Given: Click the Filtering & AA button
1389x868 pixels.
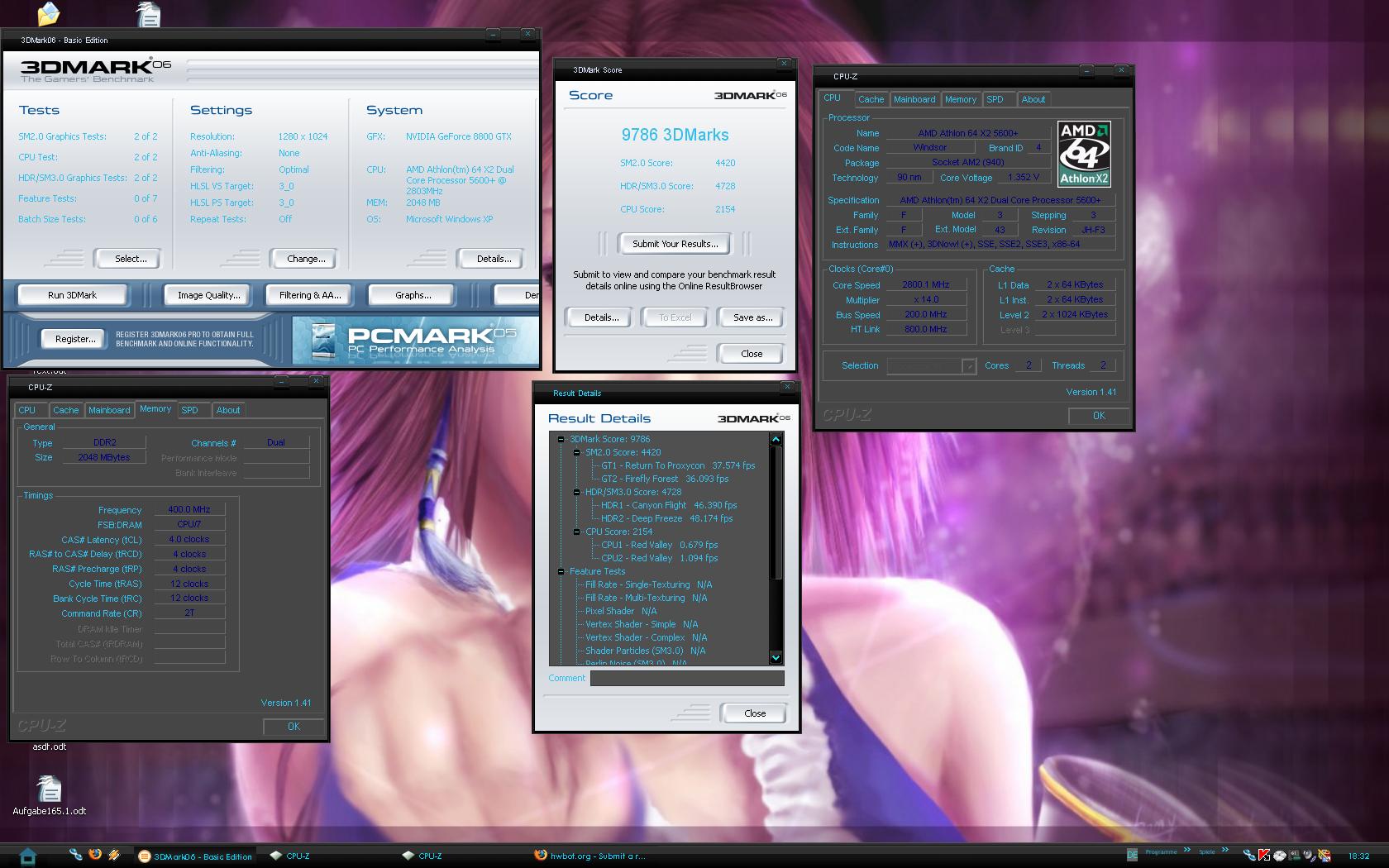Looking at the screenshot, I should [x=309, y=295].
